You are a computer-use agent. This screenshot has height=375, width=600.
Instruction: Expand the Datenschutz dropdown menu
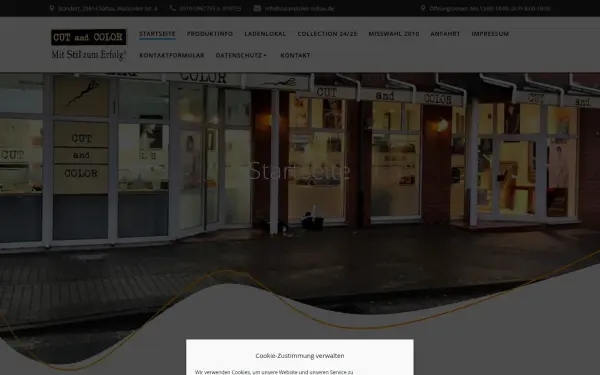241,55
